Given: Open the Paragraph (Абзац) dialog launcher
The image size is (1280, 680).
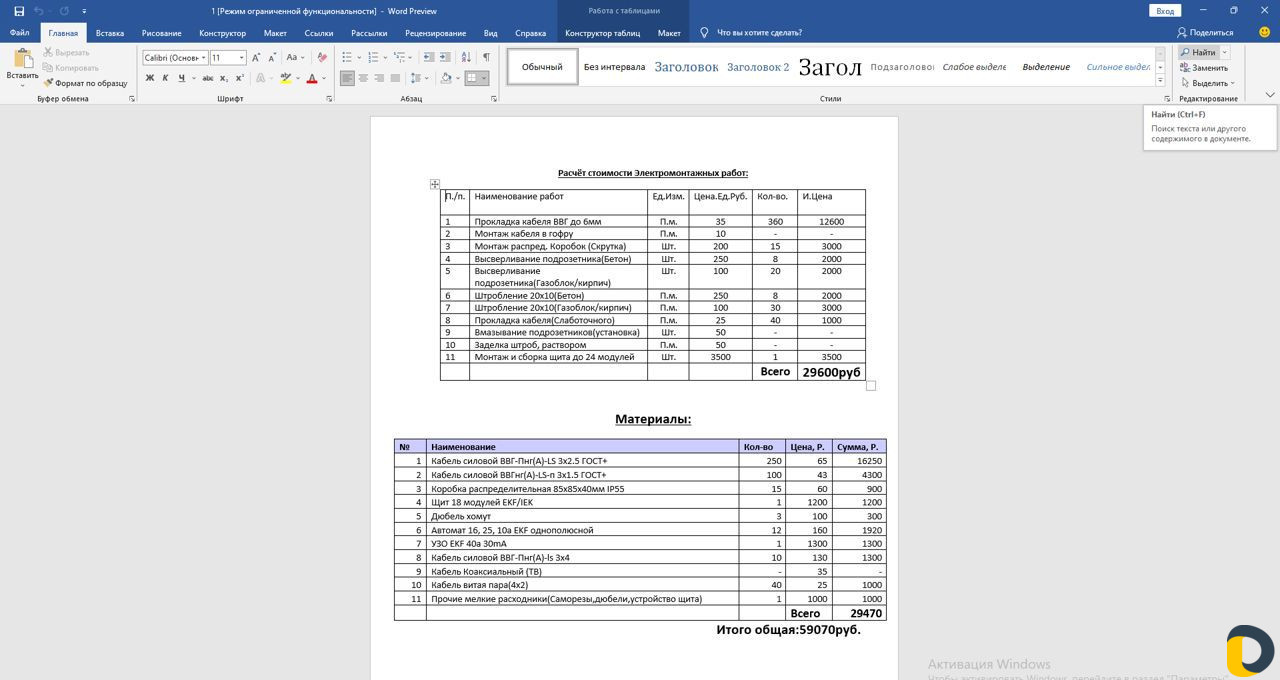Looking at the screenshot, I should click(x=496, y=99).
